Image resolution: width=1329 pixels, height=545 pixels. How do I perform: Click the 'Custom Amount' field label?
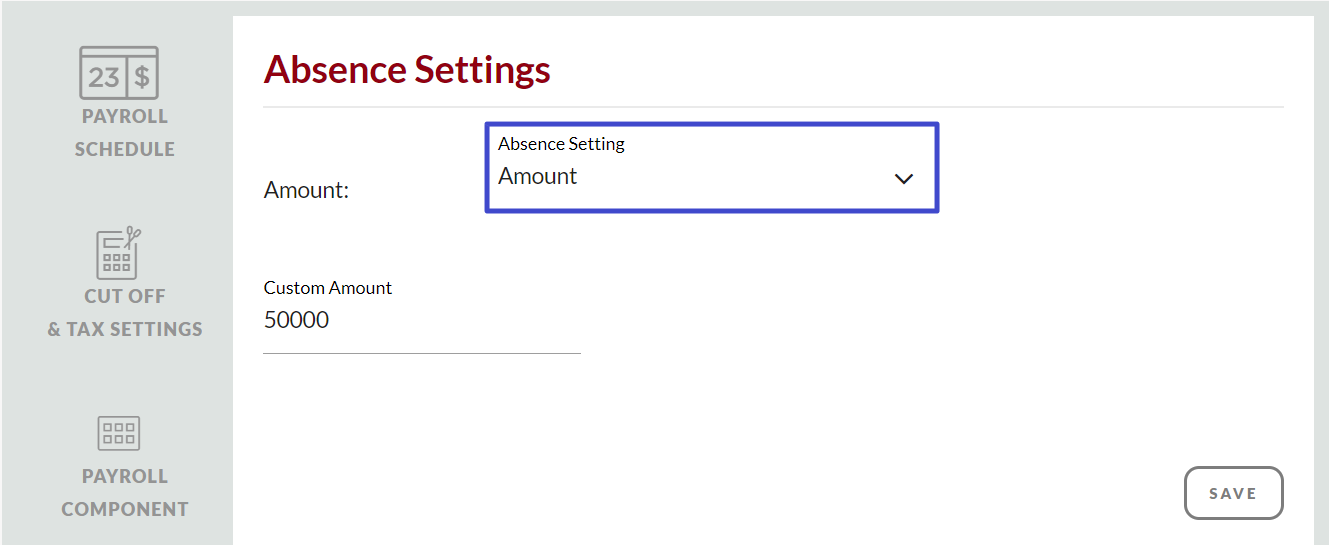tap(327, 288)
